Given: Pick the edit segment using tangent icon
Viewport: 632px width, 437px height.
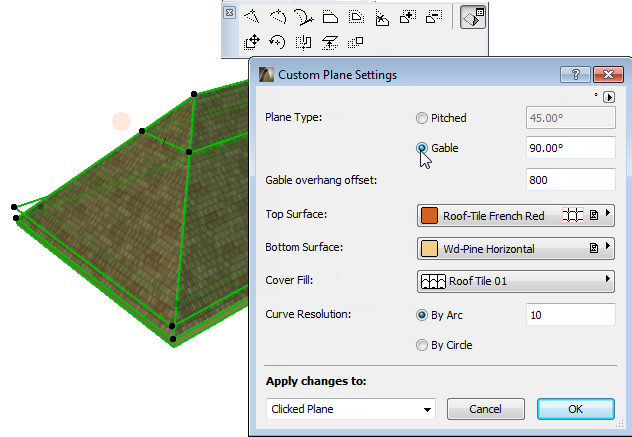Looking at the screenshot, I should (x=304, y=17).
